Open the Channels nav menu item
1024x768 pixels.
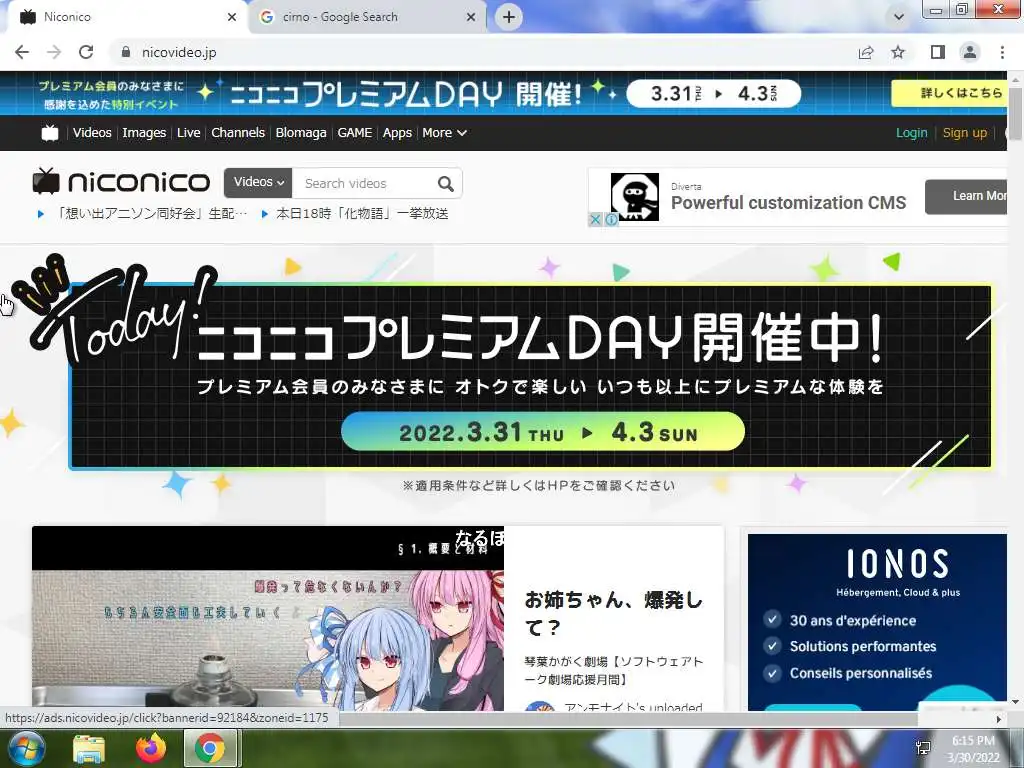coord(238,133)
